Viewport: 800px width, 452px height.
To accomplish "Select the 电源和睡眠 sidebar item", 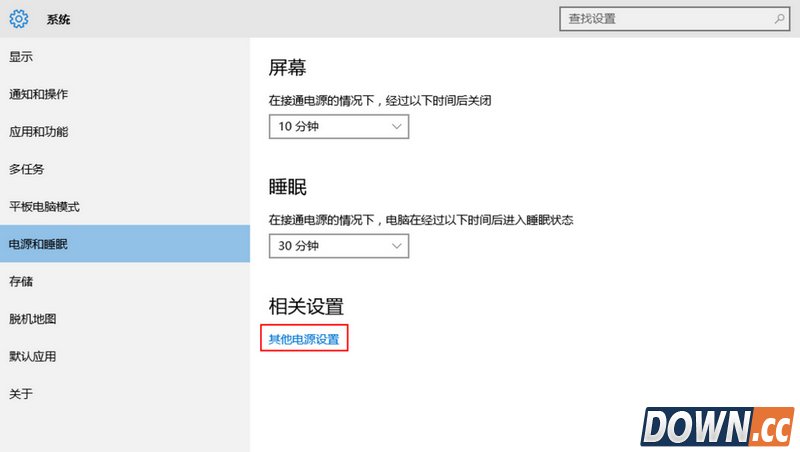I will click(125, 244).
